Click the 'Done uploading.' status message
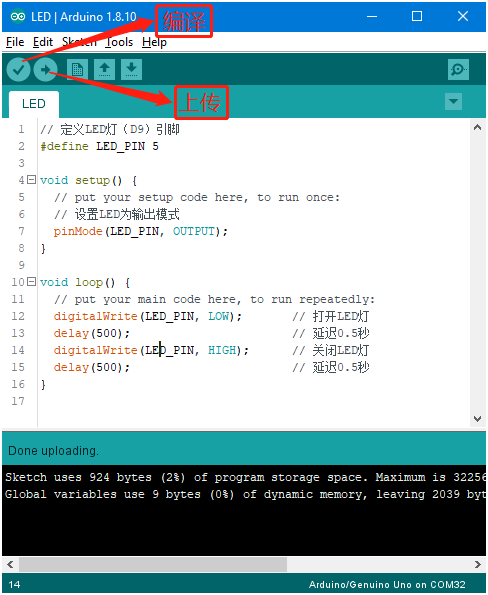 click(54, 451)
